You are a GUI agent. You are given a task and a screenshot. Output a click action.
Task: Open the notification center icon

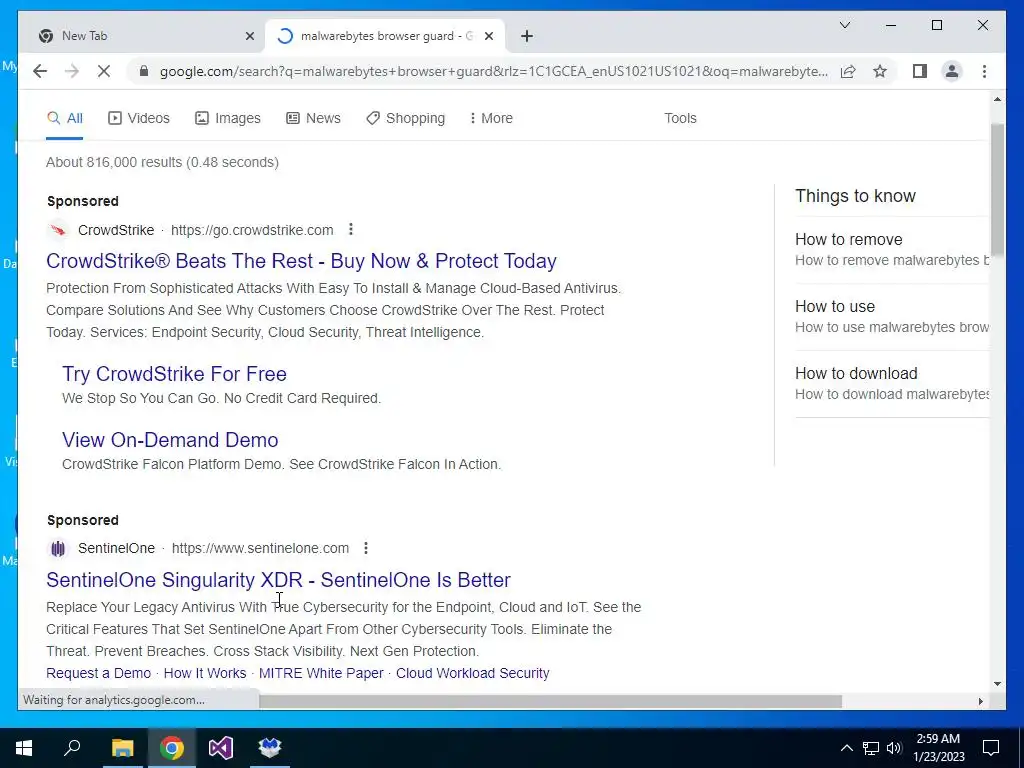point(991,748)
